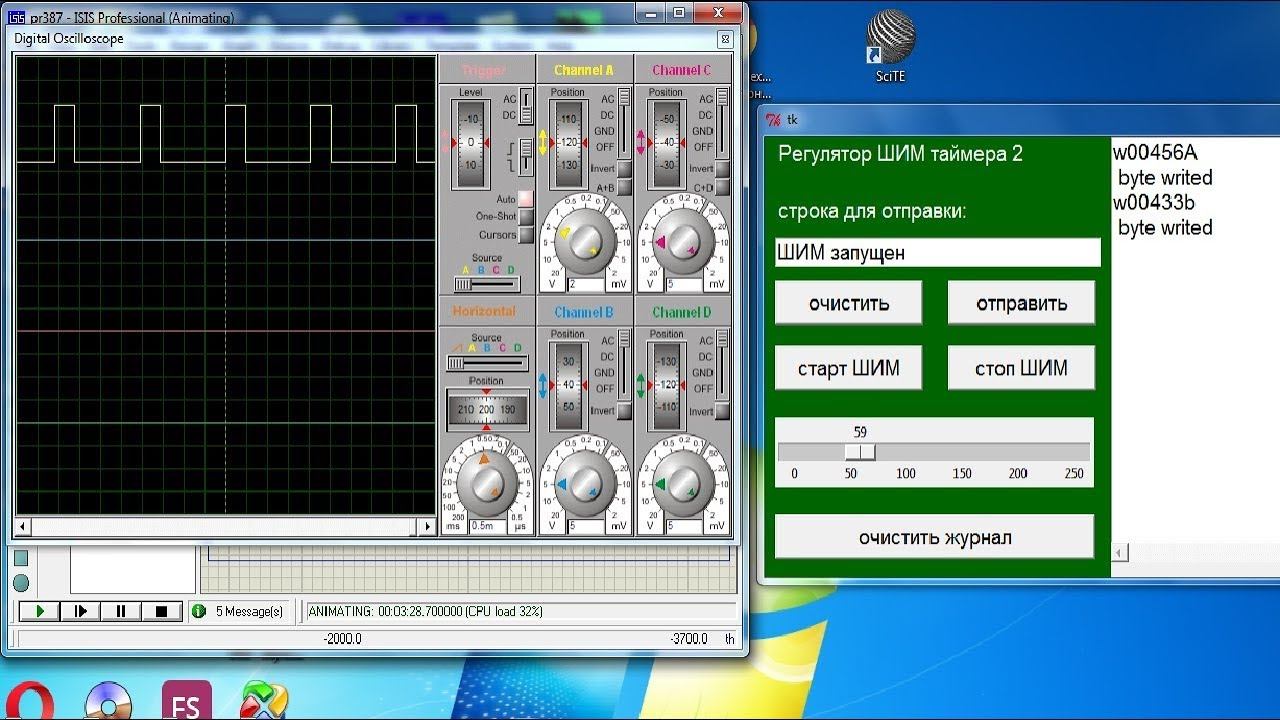Click the Trigger Level thumbwheel
The image size is (1280, 720).
(x=470, y=143)
